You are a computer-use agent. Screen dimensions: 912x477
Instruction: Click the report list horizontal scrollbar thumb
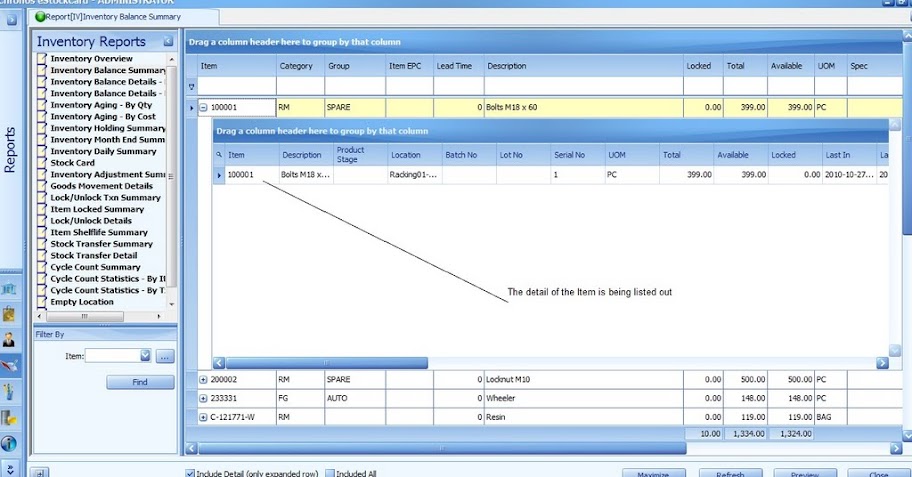[85, 316]
